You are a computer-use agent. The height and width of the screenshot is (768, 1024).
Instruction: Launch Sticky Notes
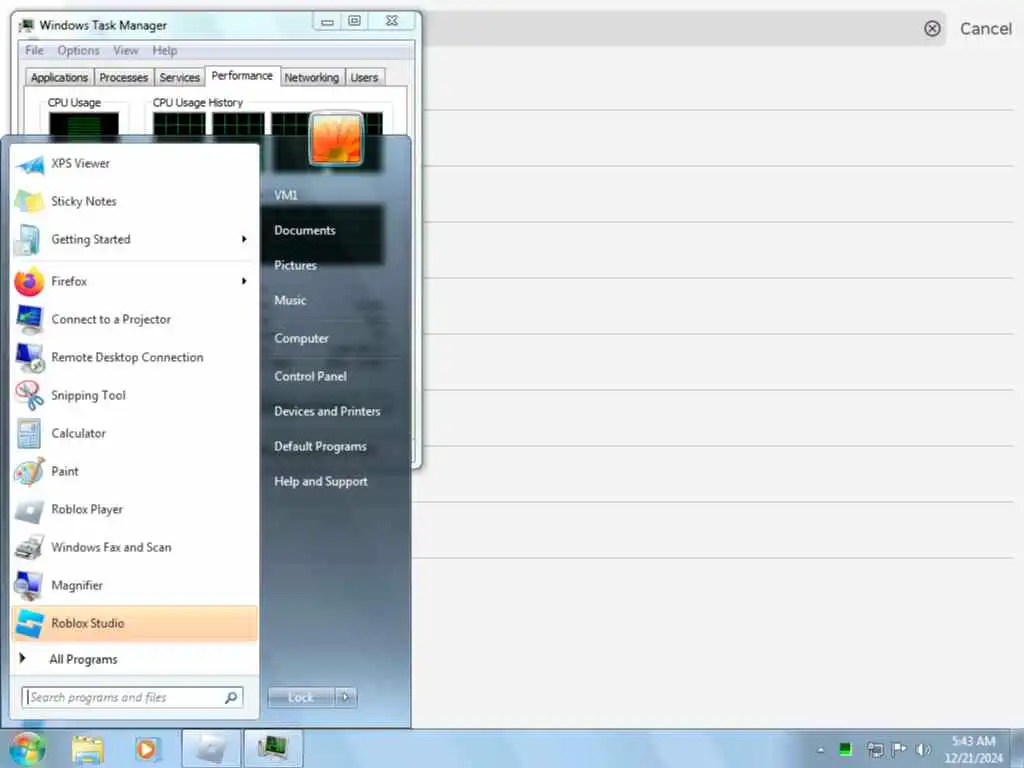135,202
